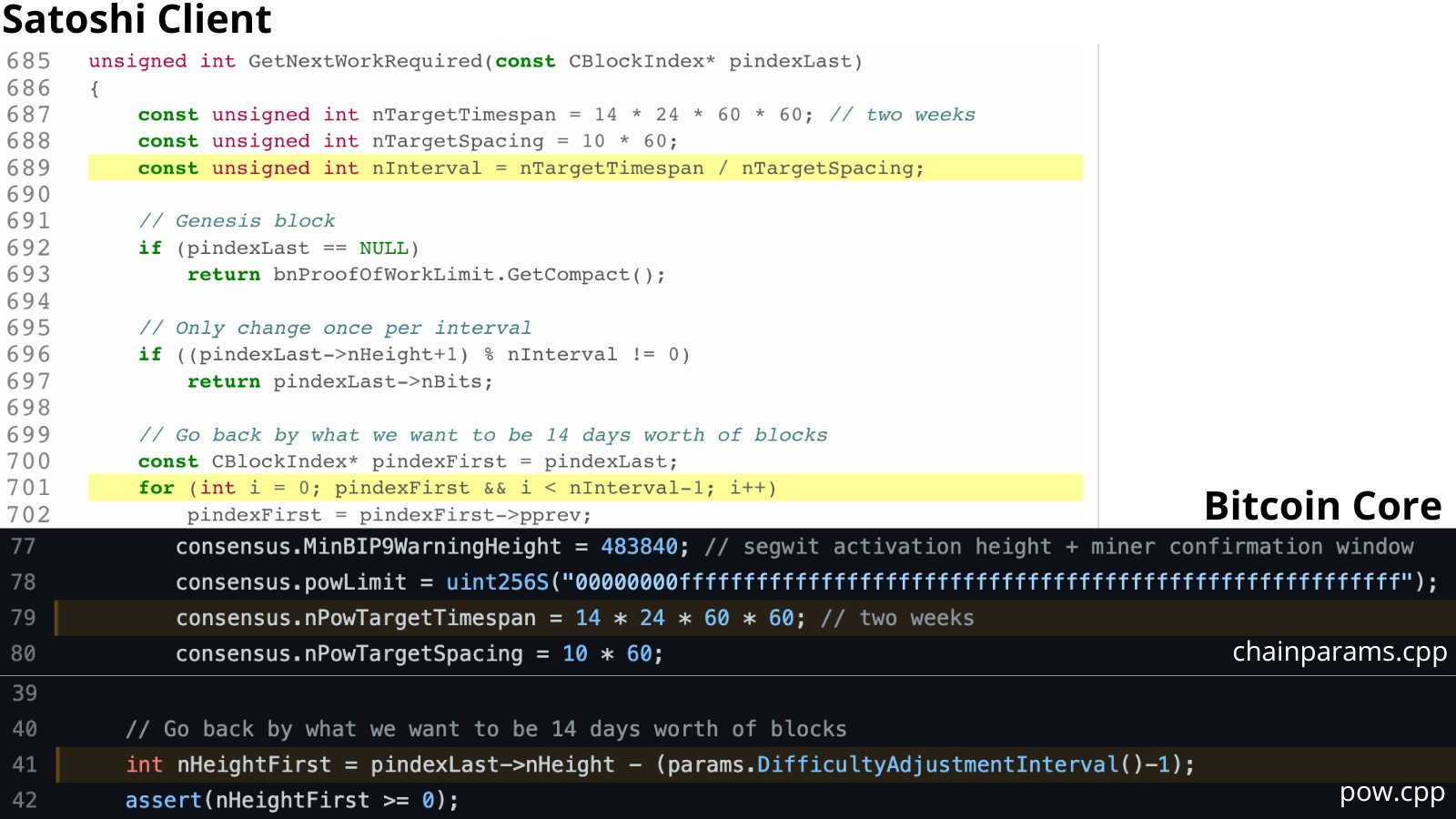Click the '// Only change once per interval' comment

(334, 329)
